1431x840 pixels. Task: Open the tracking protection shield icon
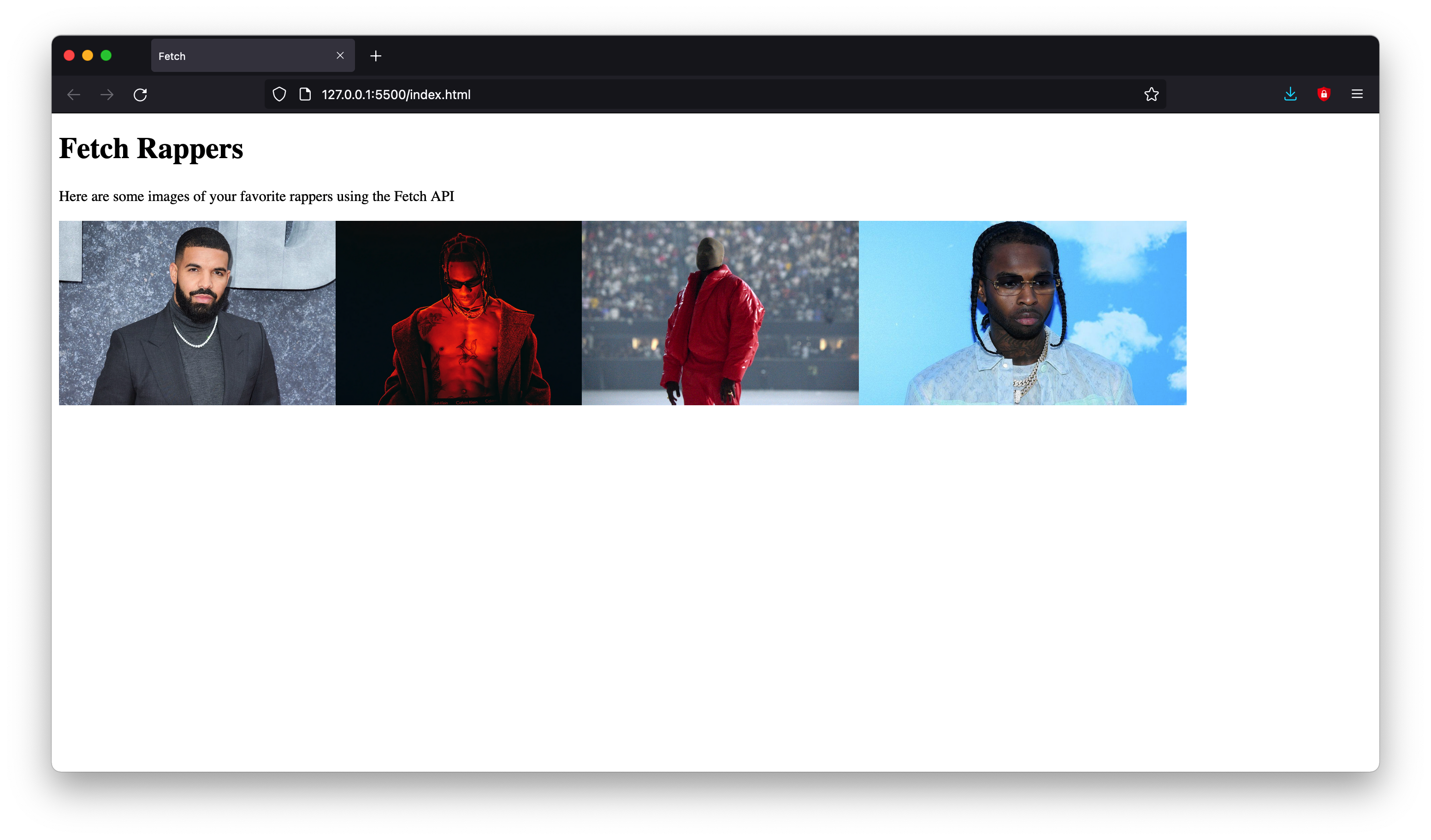pos(279,94)
